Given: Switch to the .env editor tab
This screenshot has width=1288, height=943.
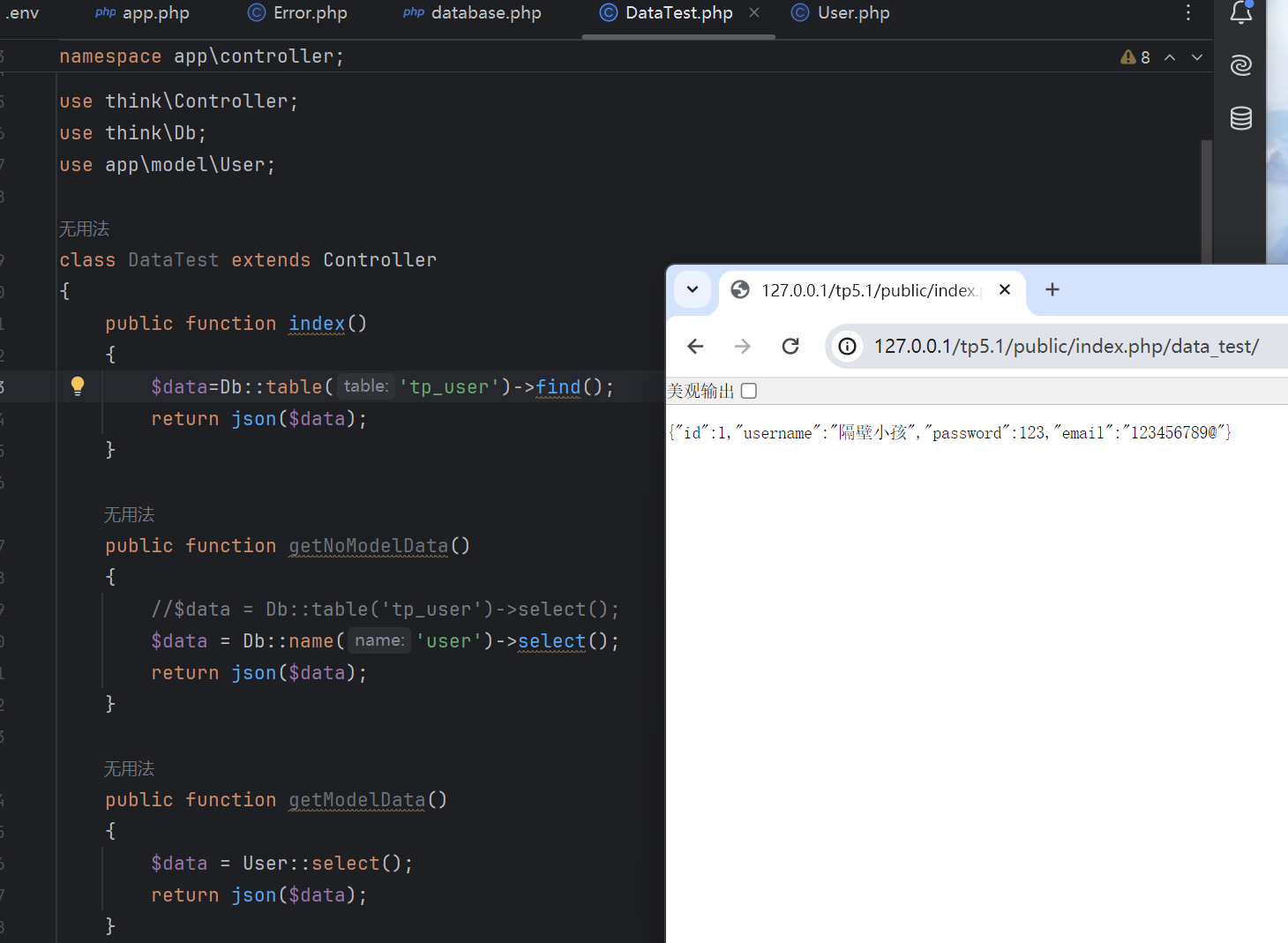Looking at the screenshot, I should tap(22, 13).
